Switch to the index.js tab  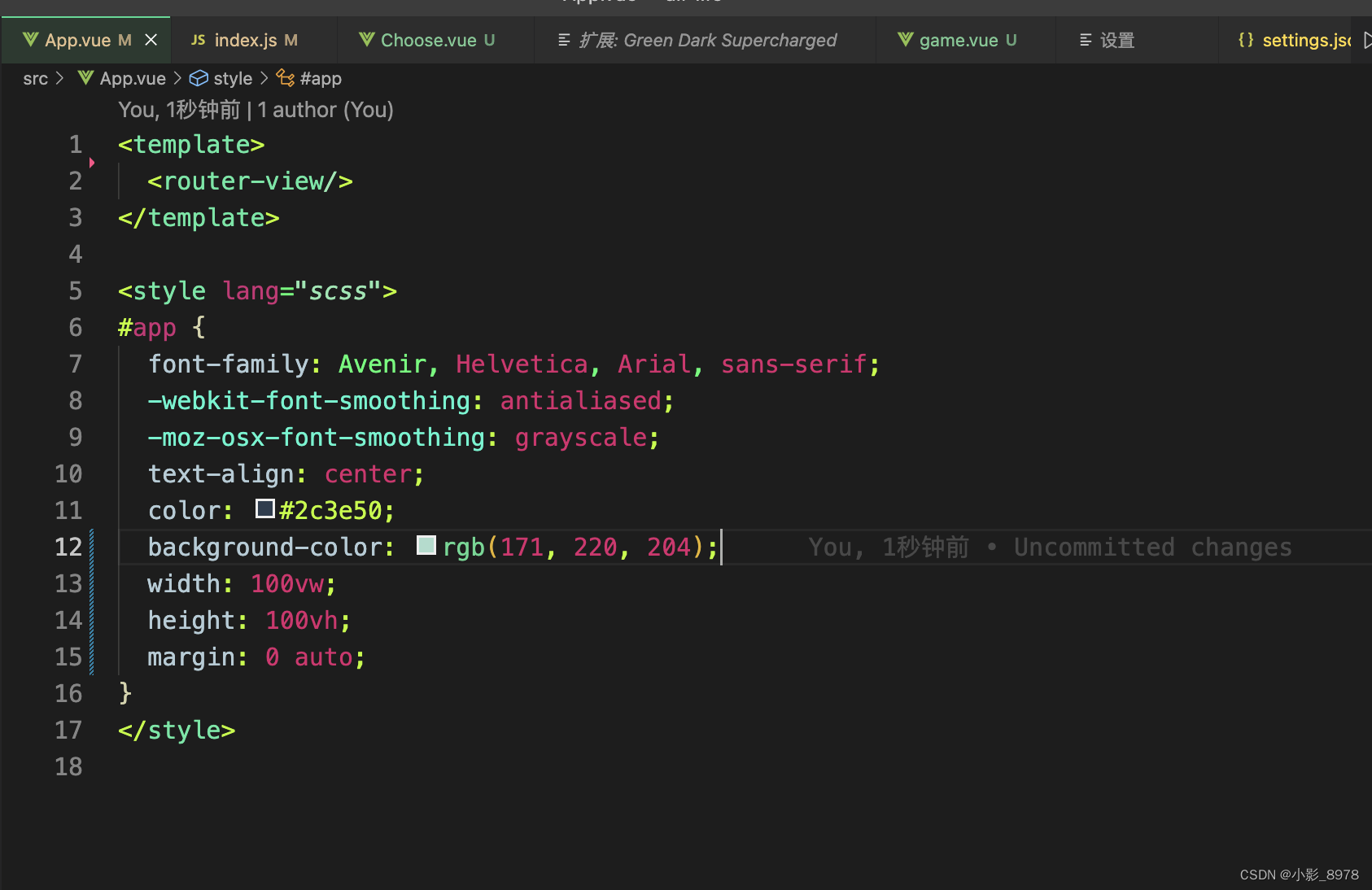pyautogui.click(x=243, y=39)
